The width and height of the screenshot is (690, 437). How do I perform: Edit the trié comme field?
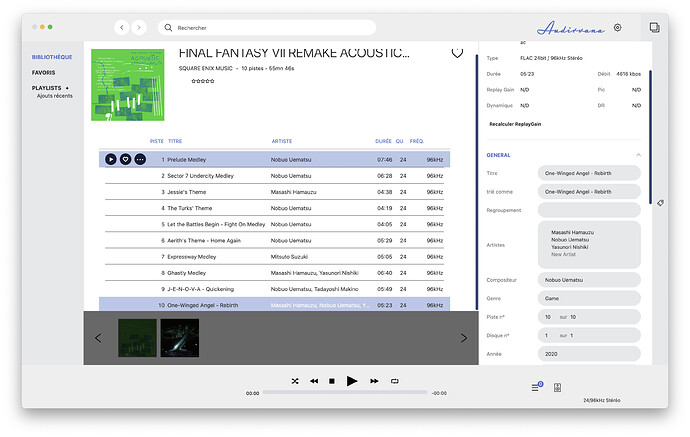(589, 191)
